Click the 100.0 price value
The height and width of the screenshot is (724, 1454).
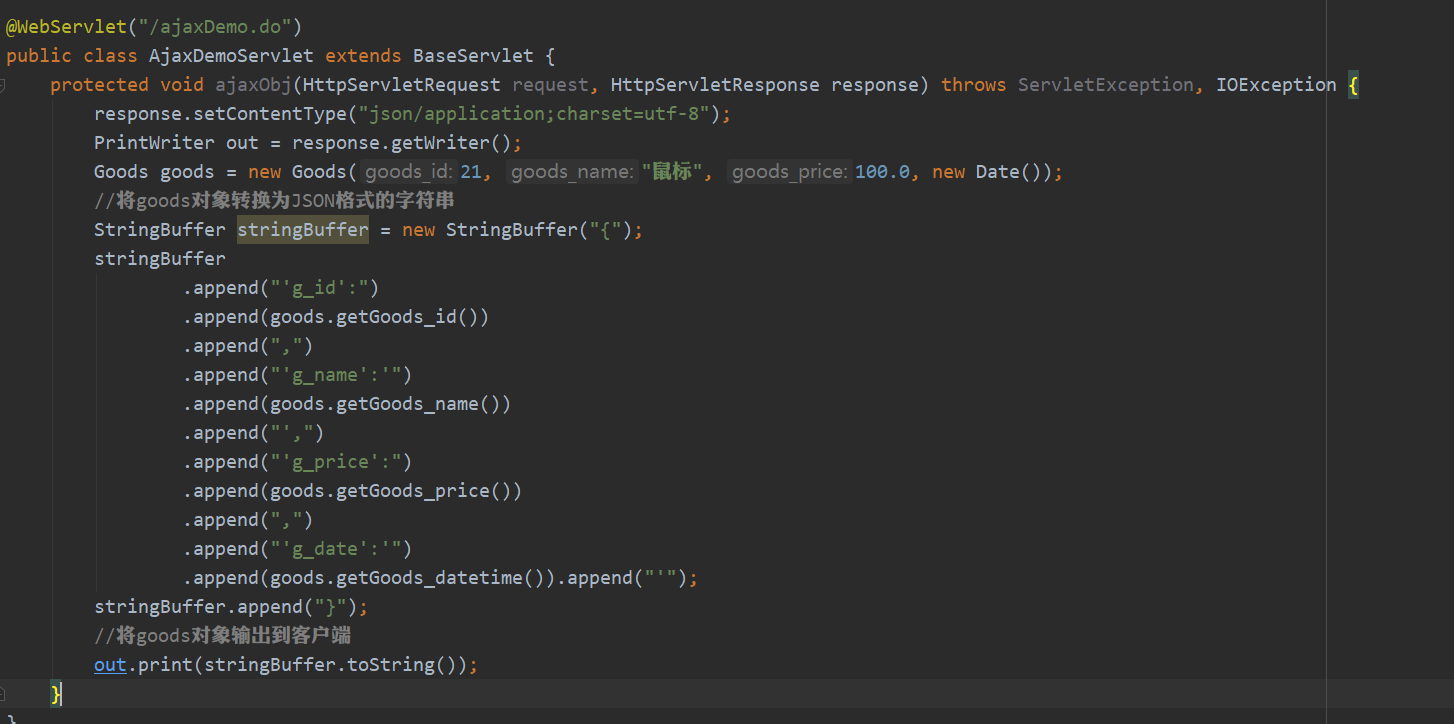[881, 172]
